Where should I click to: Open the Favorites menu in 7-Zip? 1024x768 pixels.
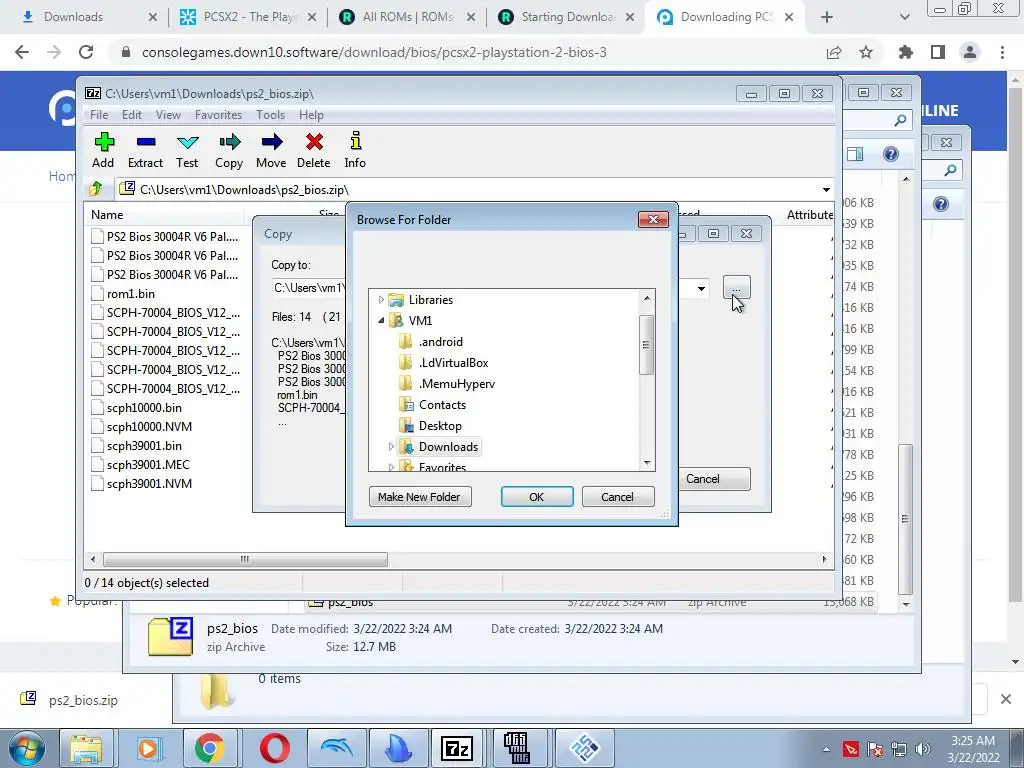[218, 115]
